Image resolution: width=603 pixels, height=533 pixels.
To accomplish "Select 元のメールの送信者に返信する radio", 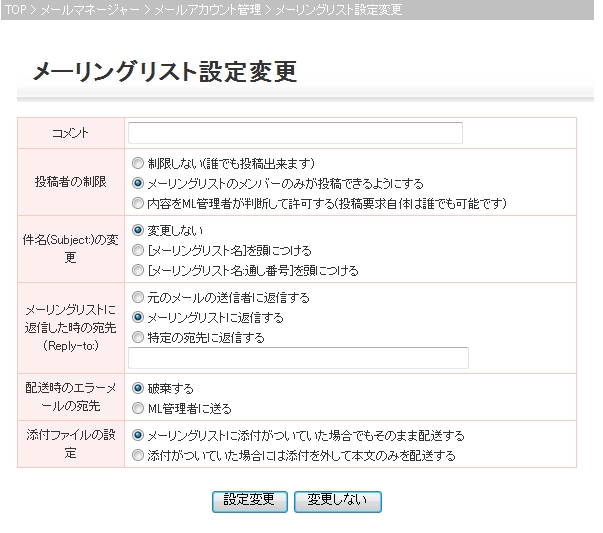I will point(138,297).
